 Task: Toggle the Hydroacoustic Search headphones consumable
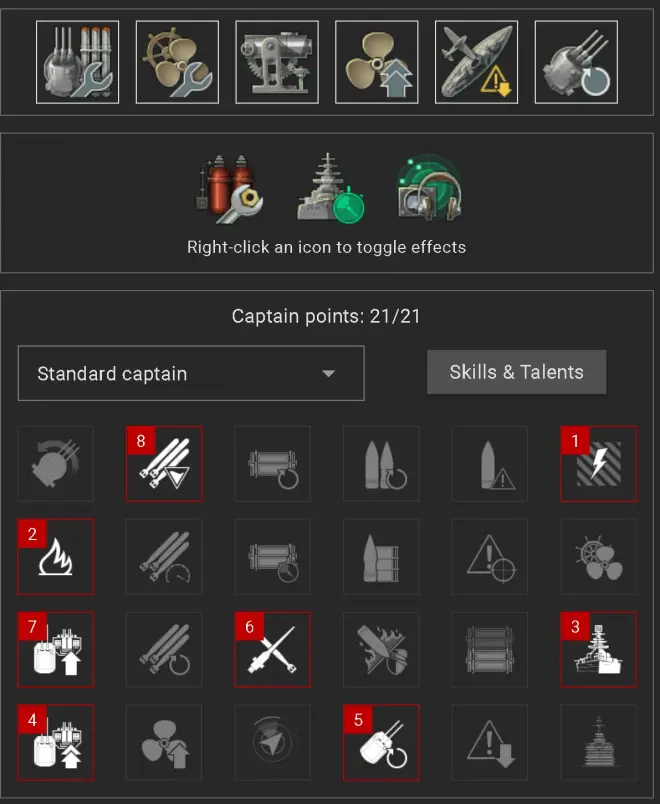pyautogui.click(x=430, y=188)
